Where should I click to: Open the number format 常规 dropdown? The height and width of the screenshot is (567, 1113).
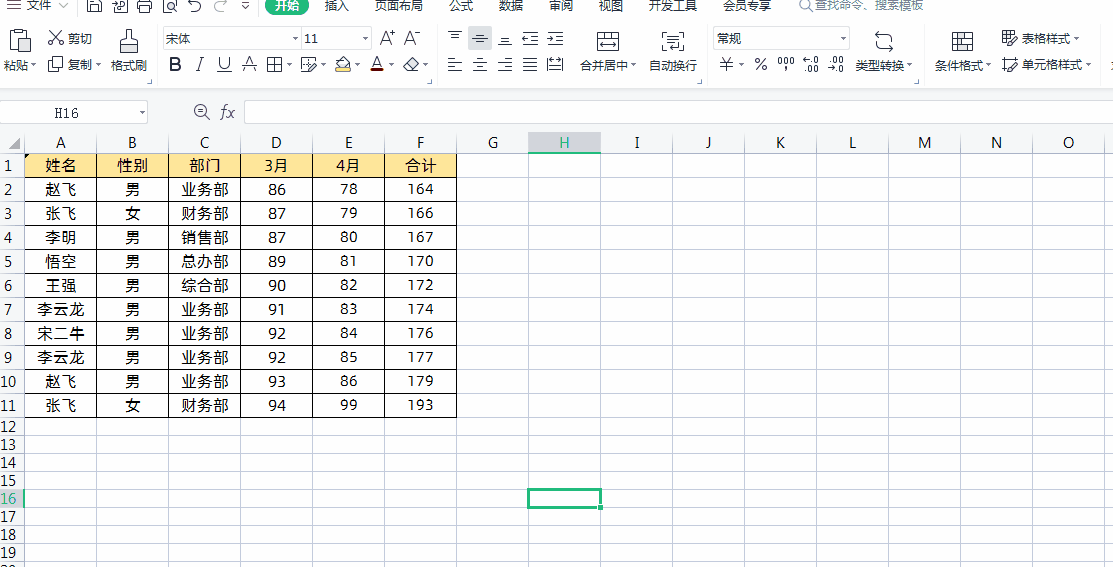[843, 38]
